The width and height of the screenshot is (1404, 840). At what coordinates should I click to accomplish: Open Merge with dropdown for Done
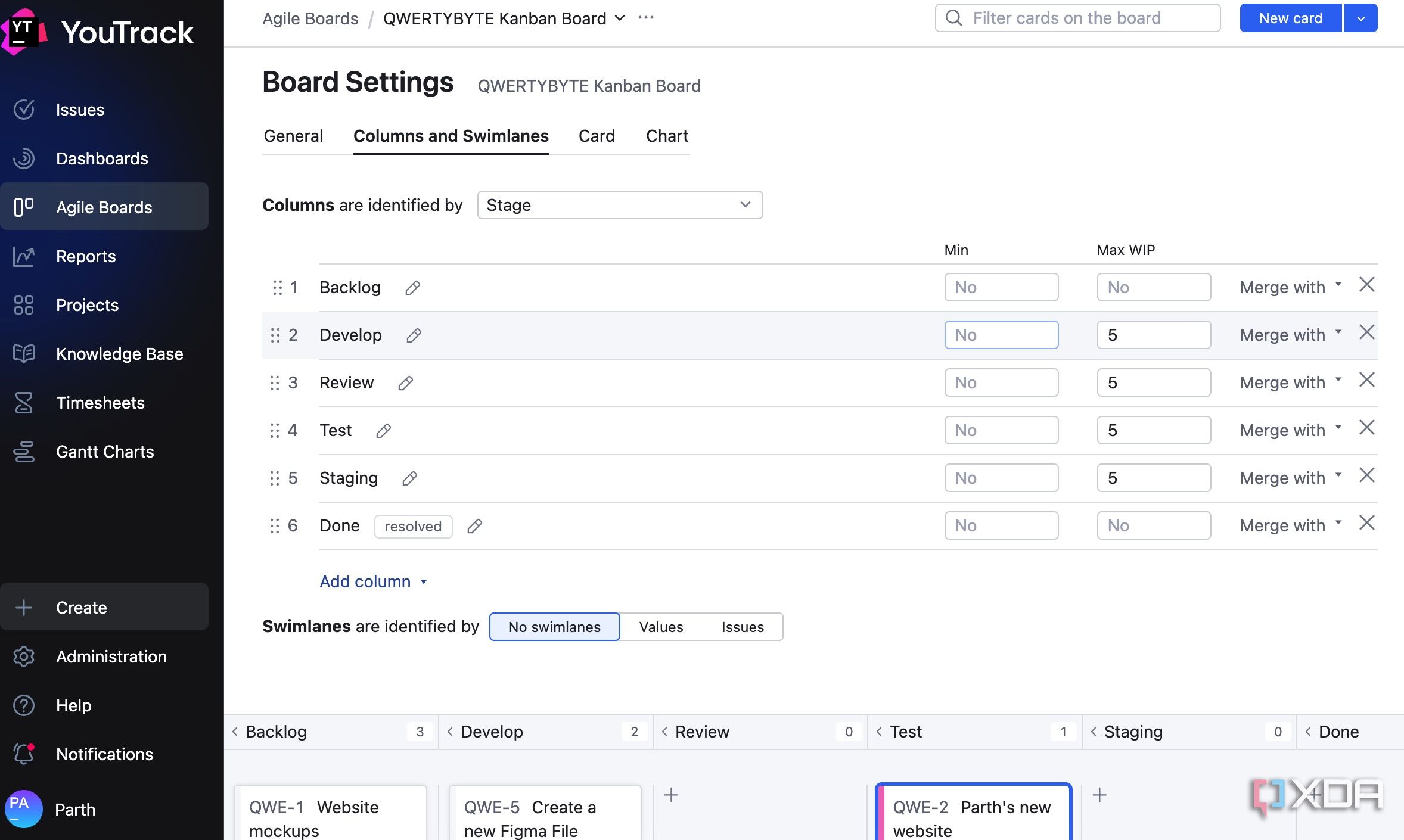(1291, 525)
